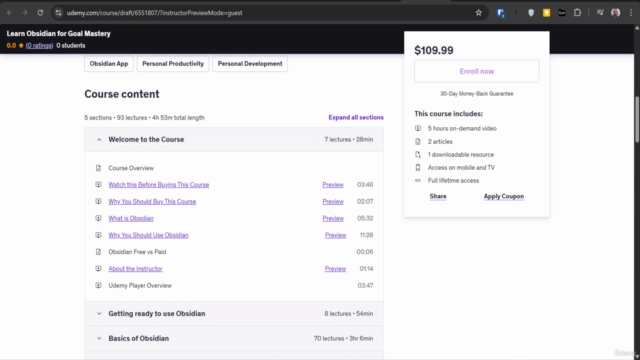The image size is (640, 360).
Task: Click the on-demand video icon in sidebar
Action: point(418,128)
